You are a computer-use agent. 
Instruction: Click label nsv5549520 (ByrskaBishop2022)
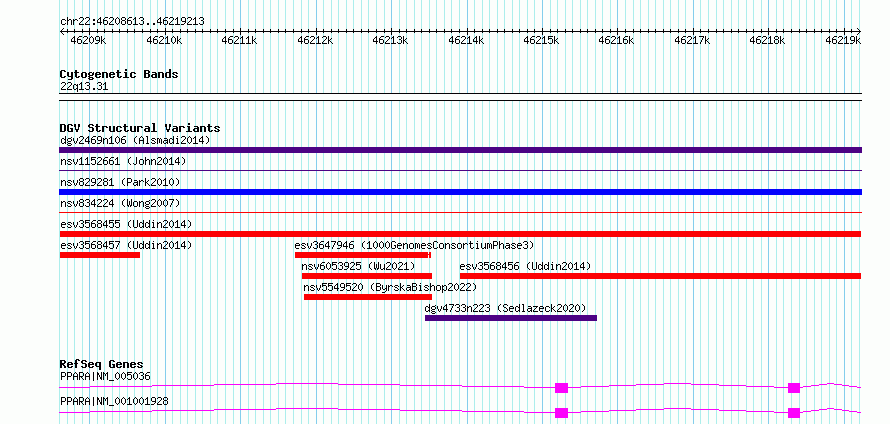coord(391,287)
